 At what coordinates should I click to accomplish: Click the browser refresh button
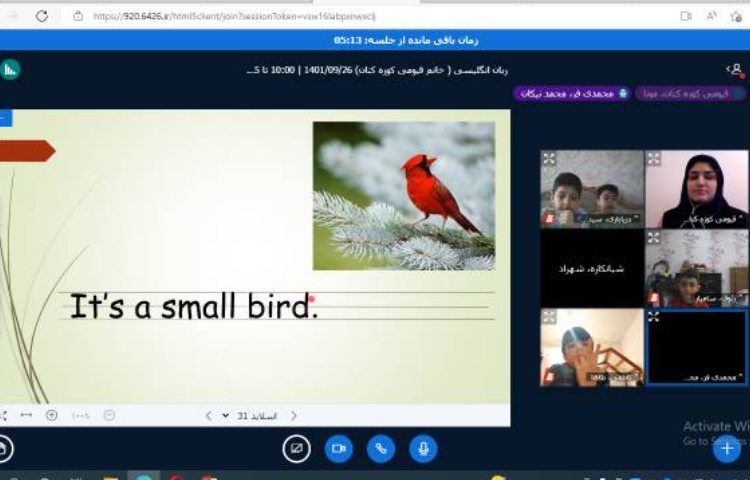click(42, 16)
